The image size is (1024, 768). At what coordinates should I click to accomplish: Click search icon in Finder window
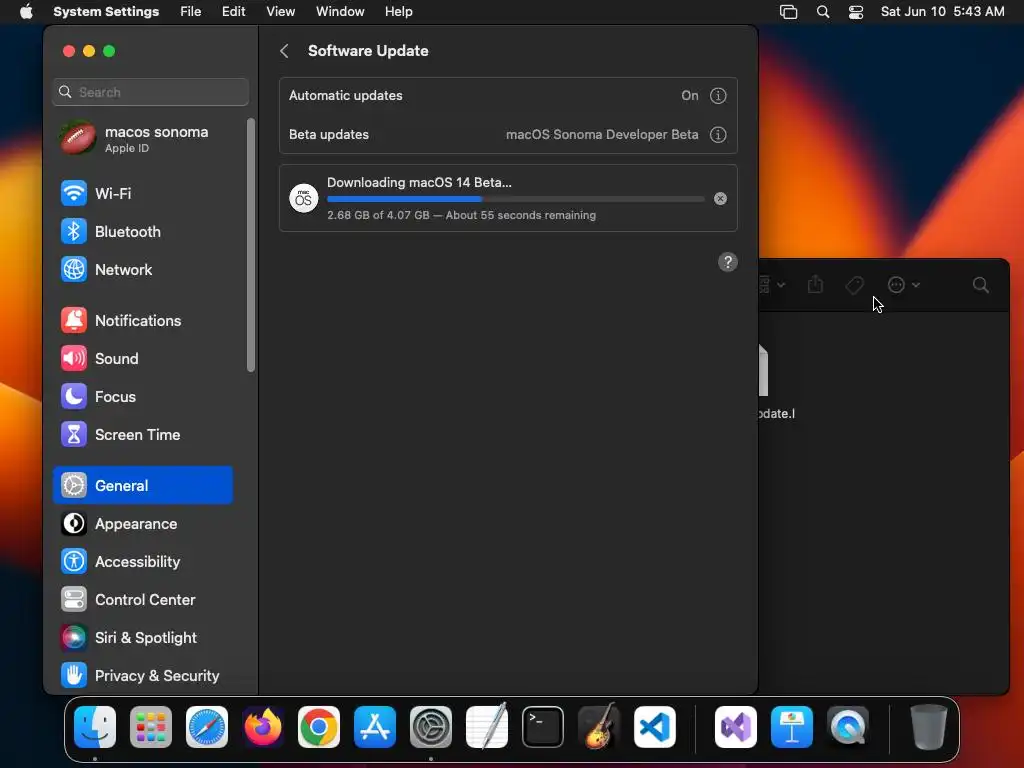(980, 285)
